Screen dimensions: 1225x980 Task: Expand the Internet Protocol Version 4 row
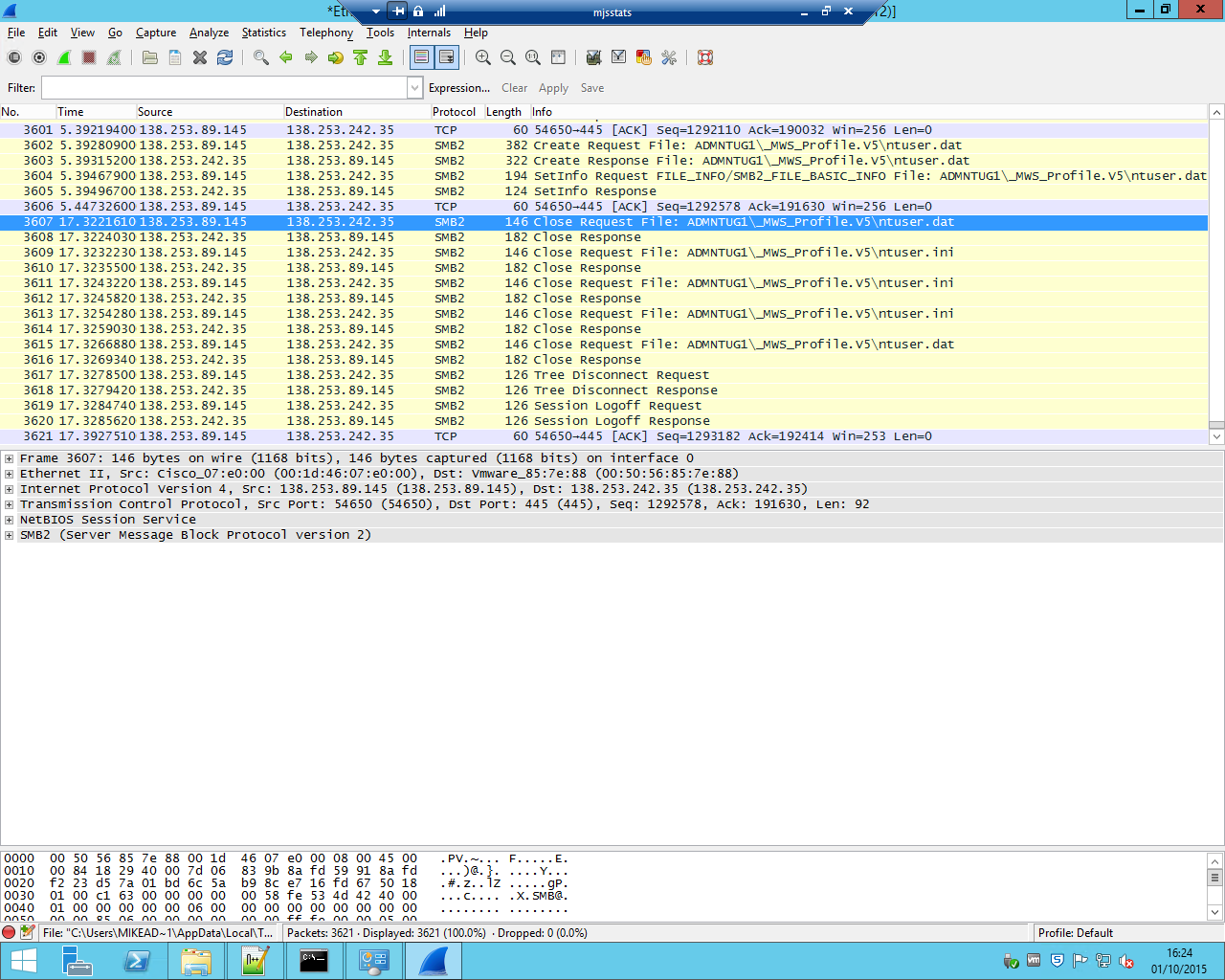click(9, 489)
